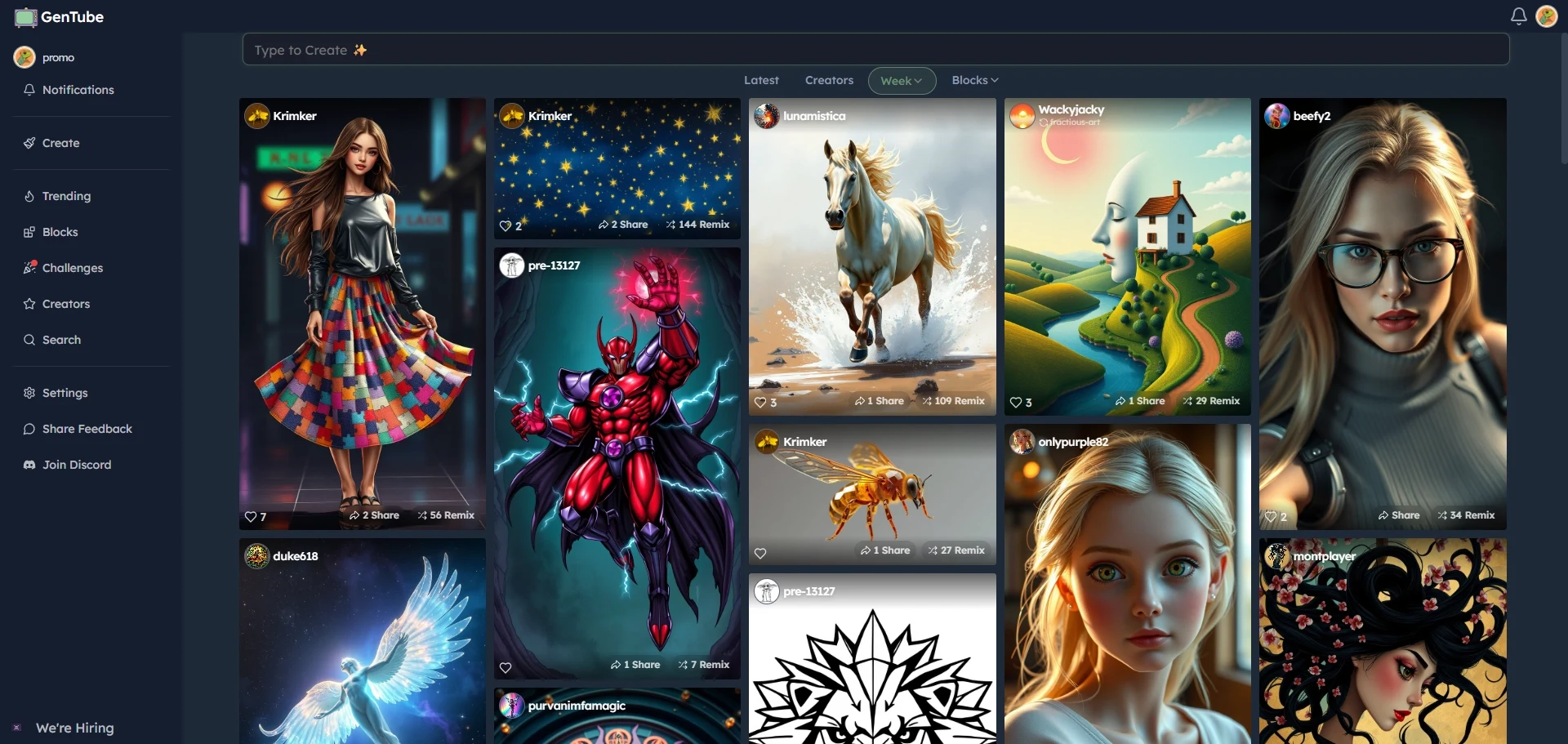1568x744 pixels.
Task: Click the promo user avatar in the sidebar
Action: [x=24, y=57]
